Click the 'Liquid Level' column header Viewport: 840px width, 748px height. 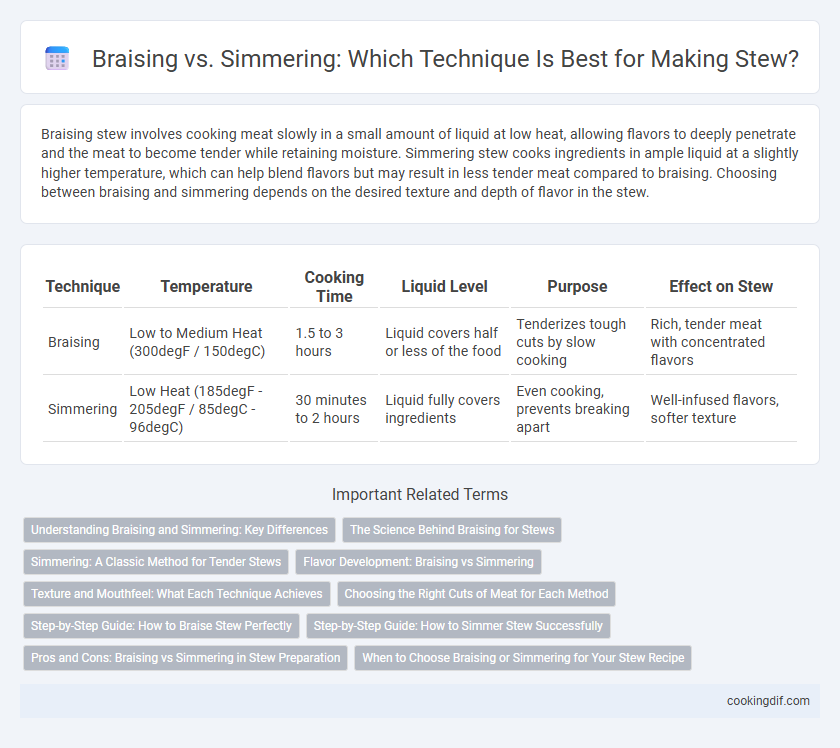coord(445,287)
